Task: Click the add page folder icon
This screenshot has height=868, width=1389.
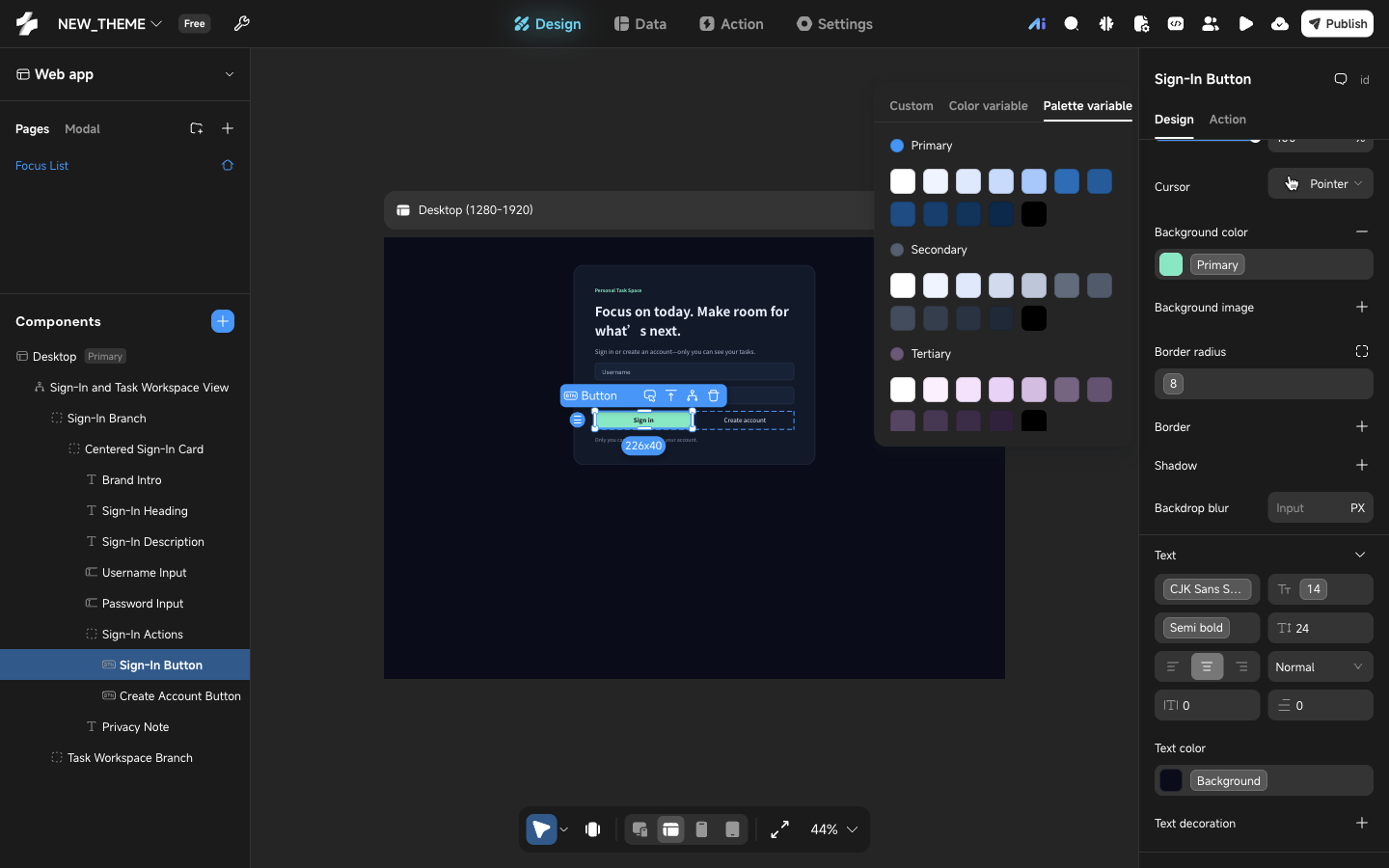Action: (x=197, y=128)
